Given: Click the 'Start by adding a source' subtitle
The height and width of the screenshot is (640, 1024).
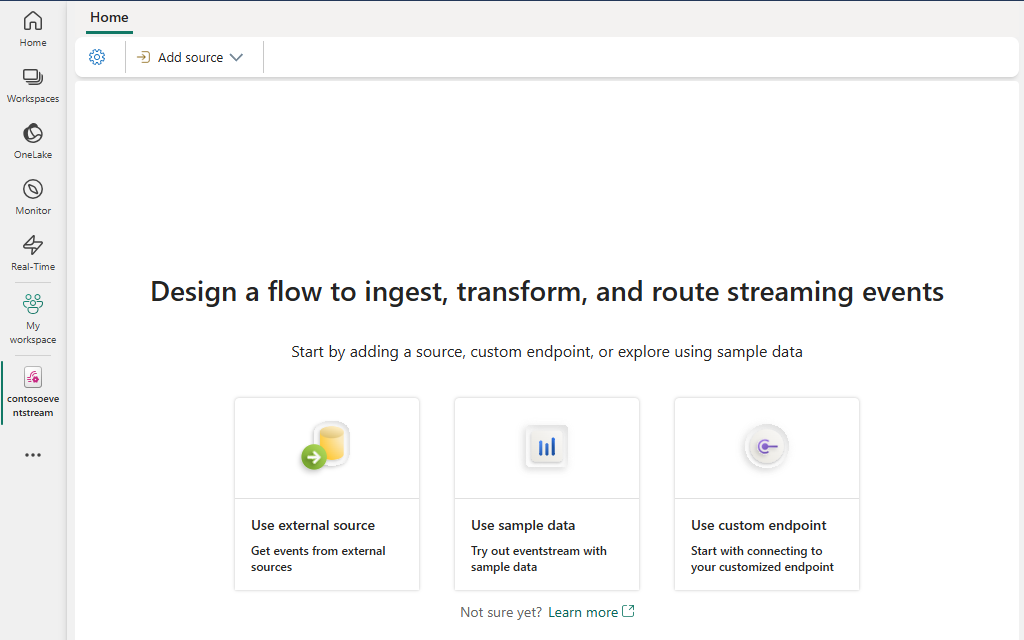Looking at the screenshot, I should point(547,352).
